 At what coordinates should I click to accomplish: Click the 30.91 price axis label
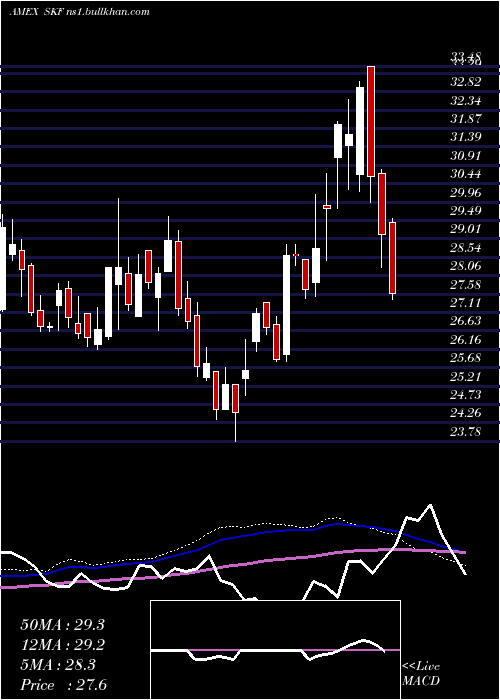466,156
